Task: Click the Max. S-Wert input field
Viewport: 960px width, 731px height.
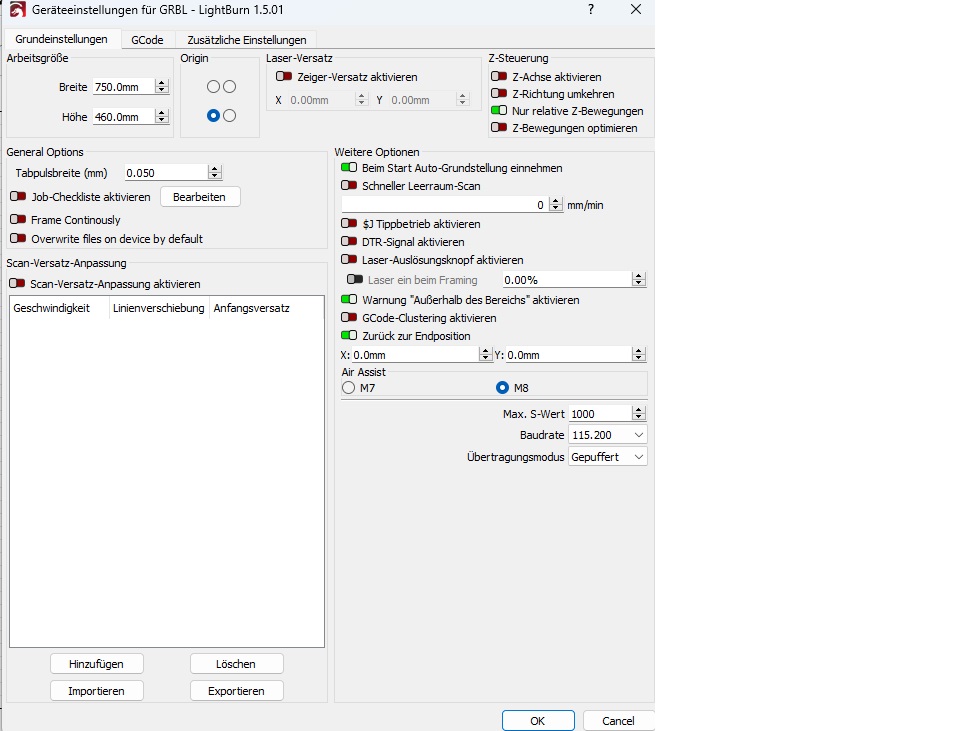Action: 600,414
